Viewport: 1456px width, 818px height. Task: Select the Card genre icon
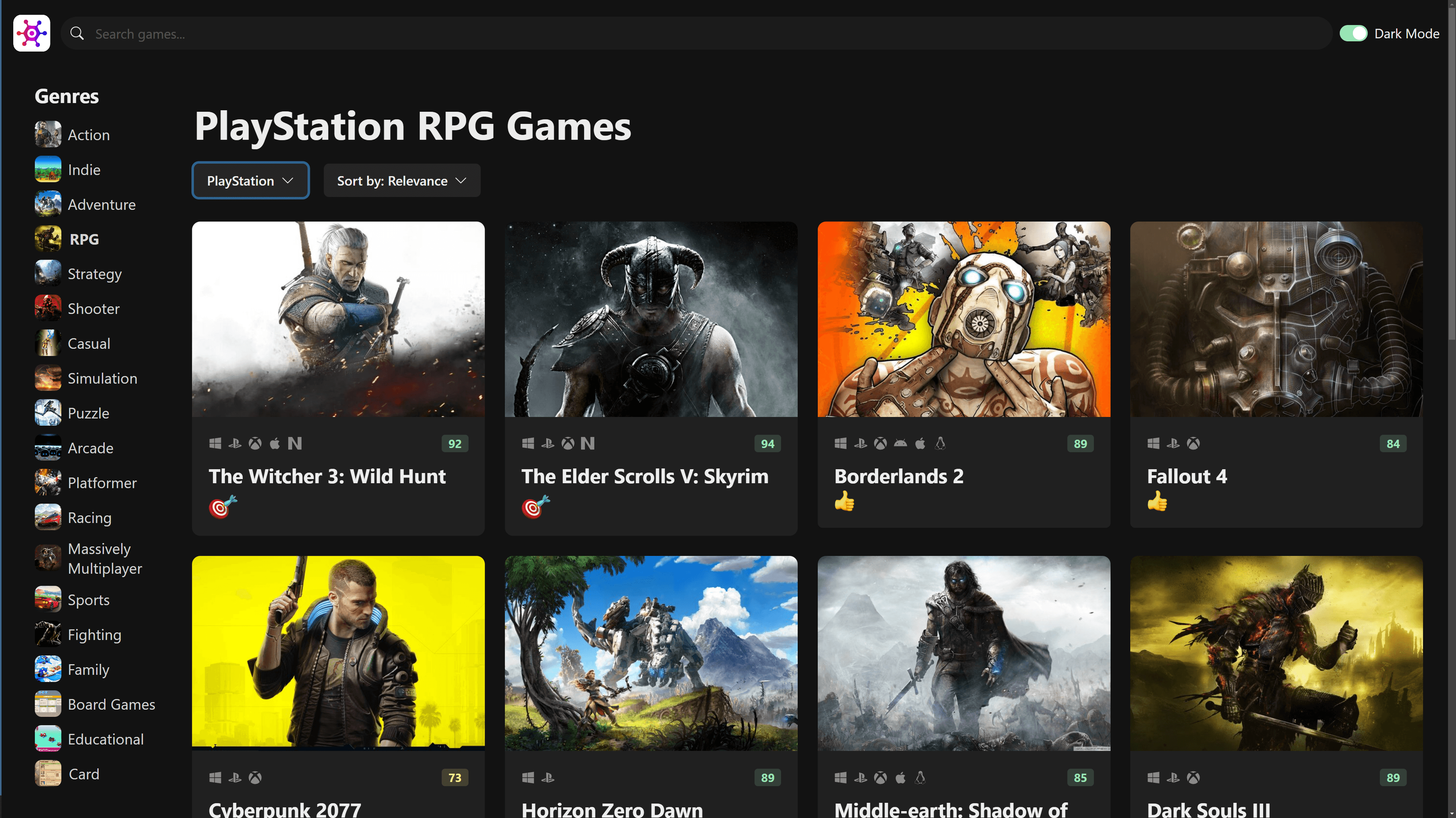[48, 774]
